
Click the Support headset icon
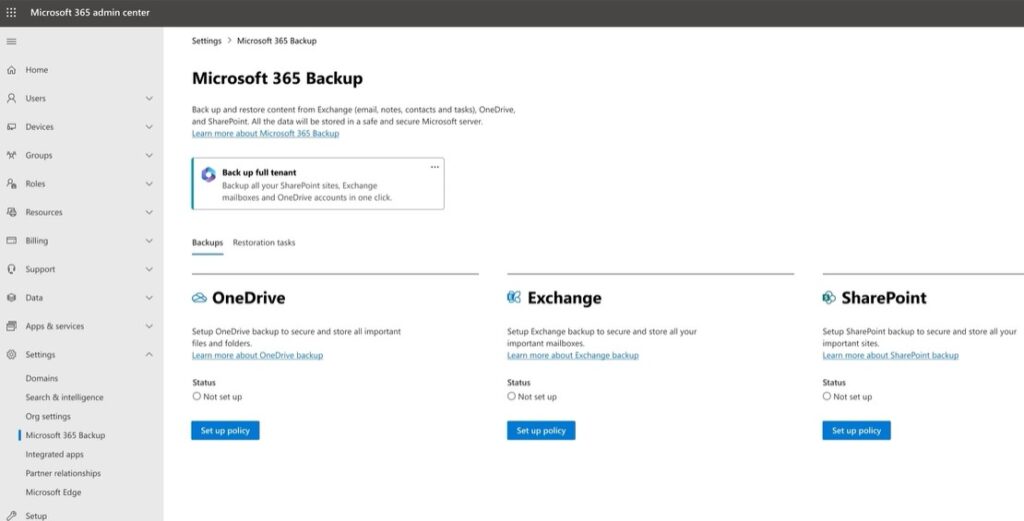(x=11, y=269)
